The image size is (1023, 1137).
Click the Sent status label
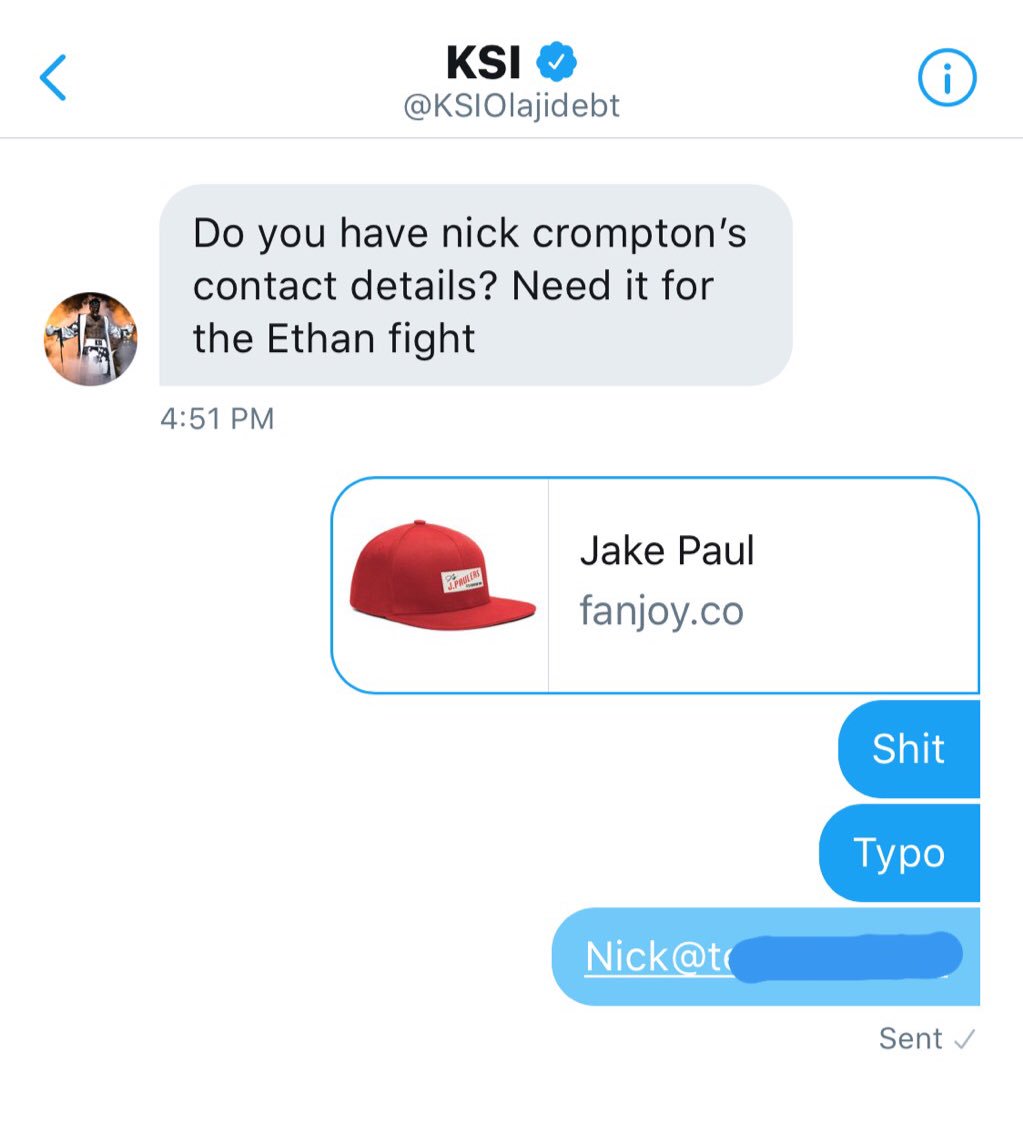click(x=911, y=1039)
